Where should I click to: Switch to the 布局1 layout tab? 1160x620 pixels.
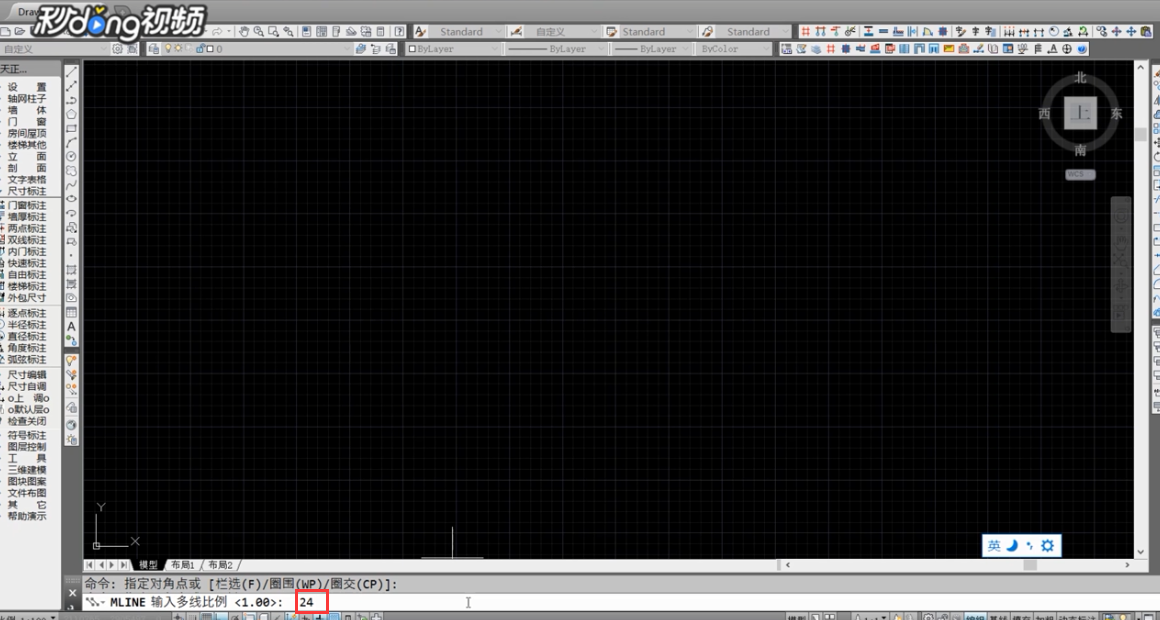182,565
